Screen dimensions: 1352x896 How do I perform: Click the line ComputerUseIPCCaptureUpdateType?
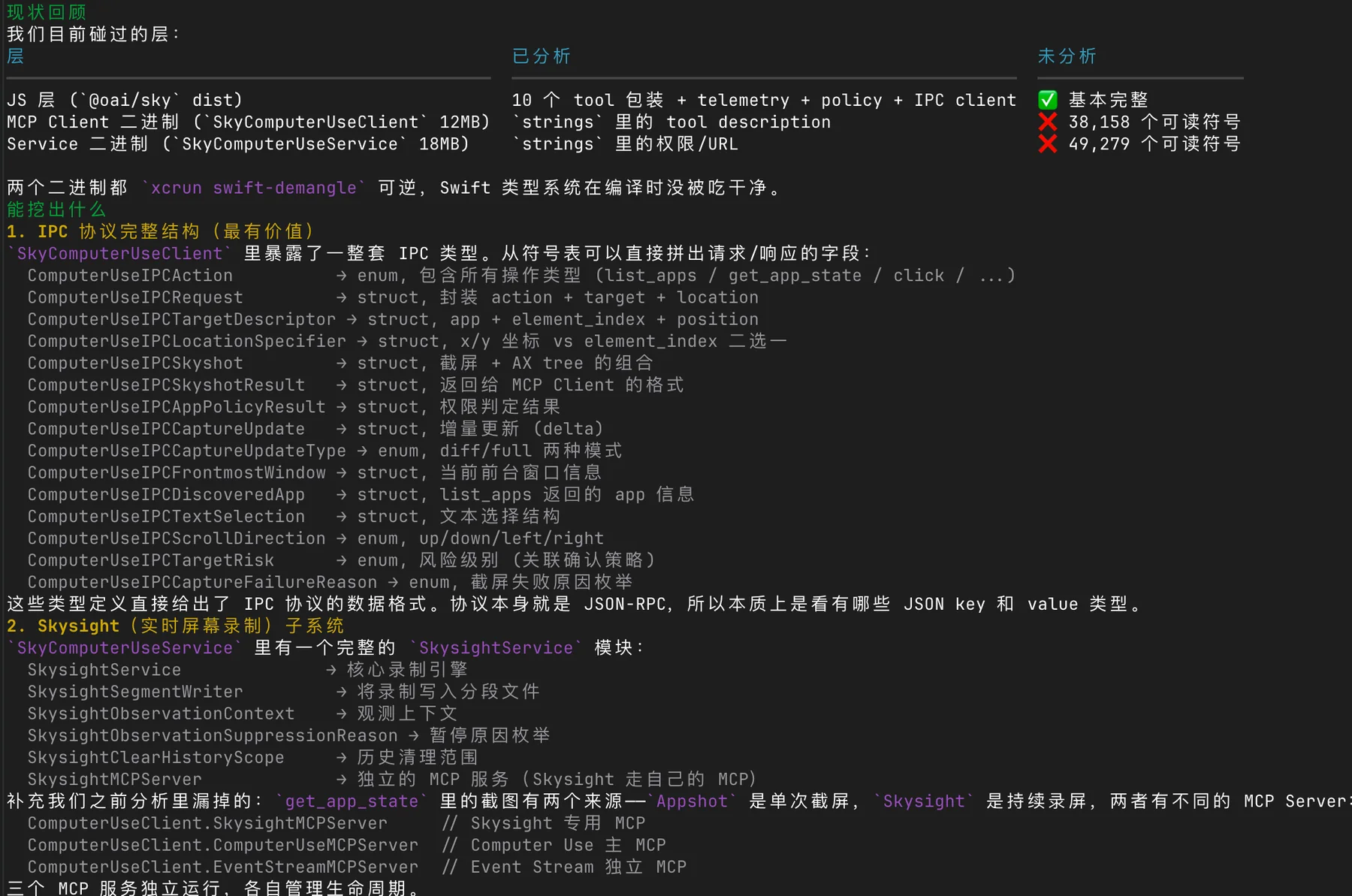325,451
